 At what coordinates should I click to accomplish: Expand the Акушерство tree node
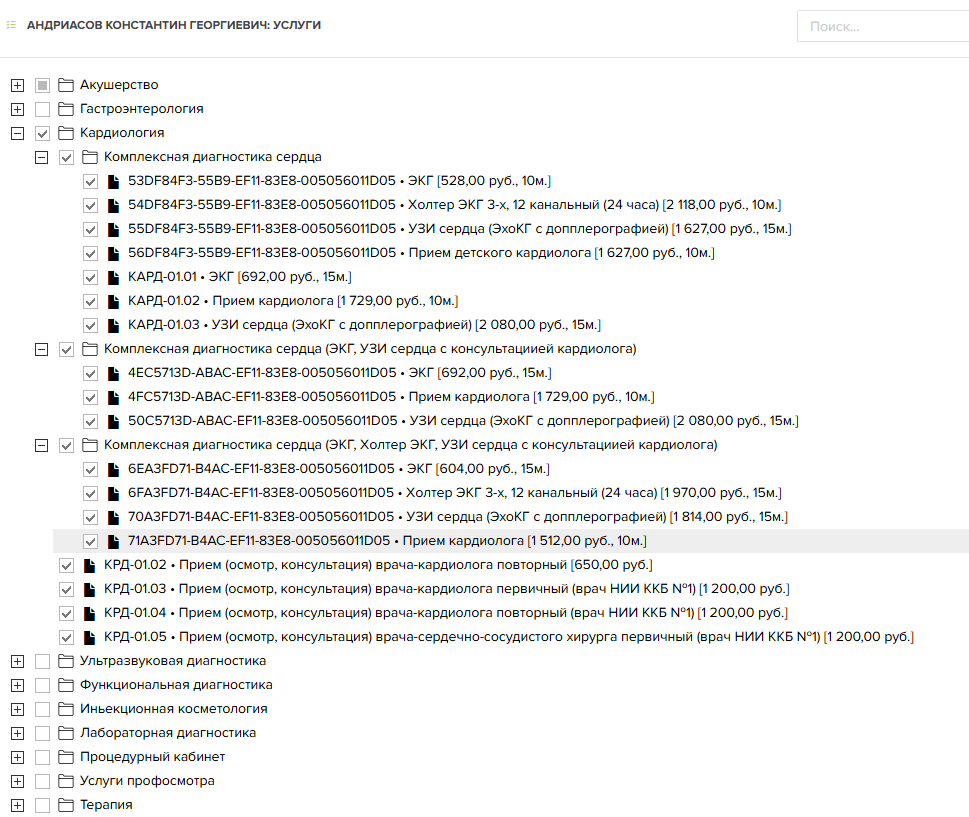click(17, 85)
